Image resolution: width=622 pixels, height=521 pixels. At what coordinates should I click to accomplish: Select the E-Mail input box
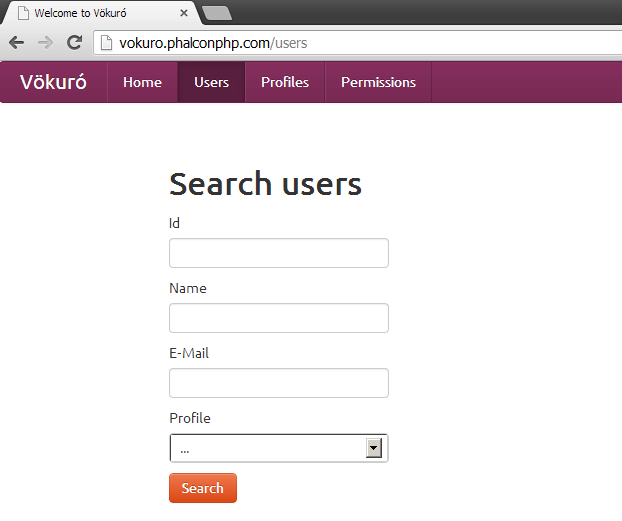coord(278,383)
